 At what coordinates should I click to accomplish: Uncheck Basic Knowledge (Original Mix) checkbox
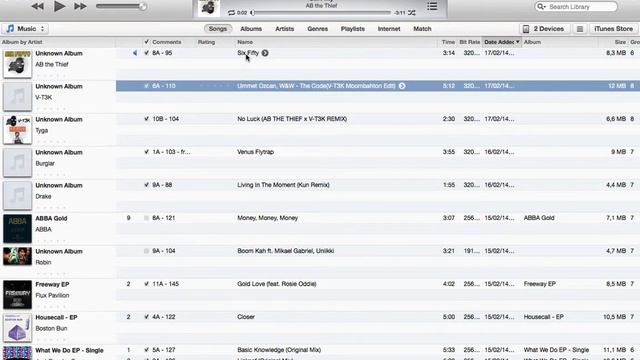147,350
